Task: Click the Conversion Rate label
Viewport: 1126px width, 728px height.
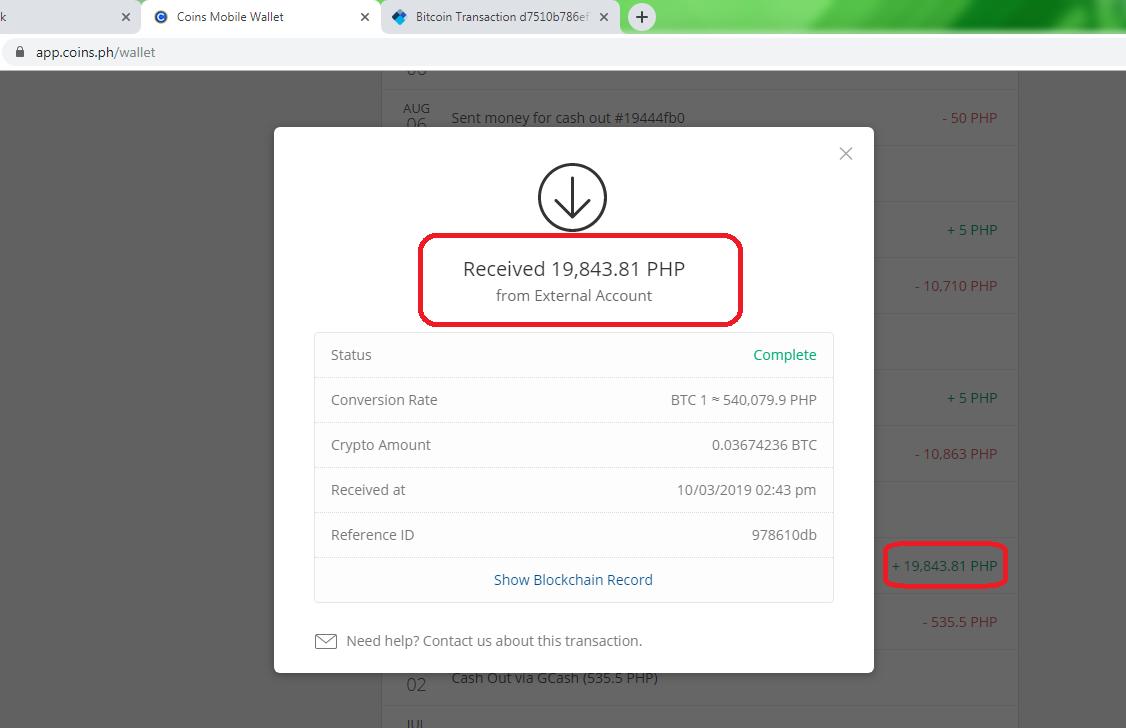Action: coord(384,400)
